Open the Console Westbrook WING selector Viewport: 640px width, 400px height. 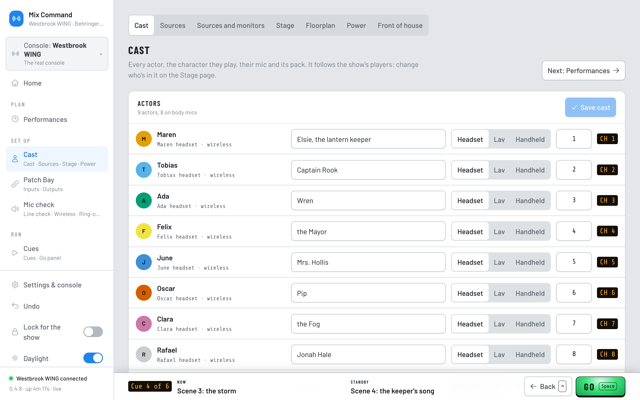(57, 54)
